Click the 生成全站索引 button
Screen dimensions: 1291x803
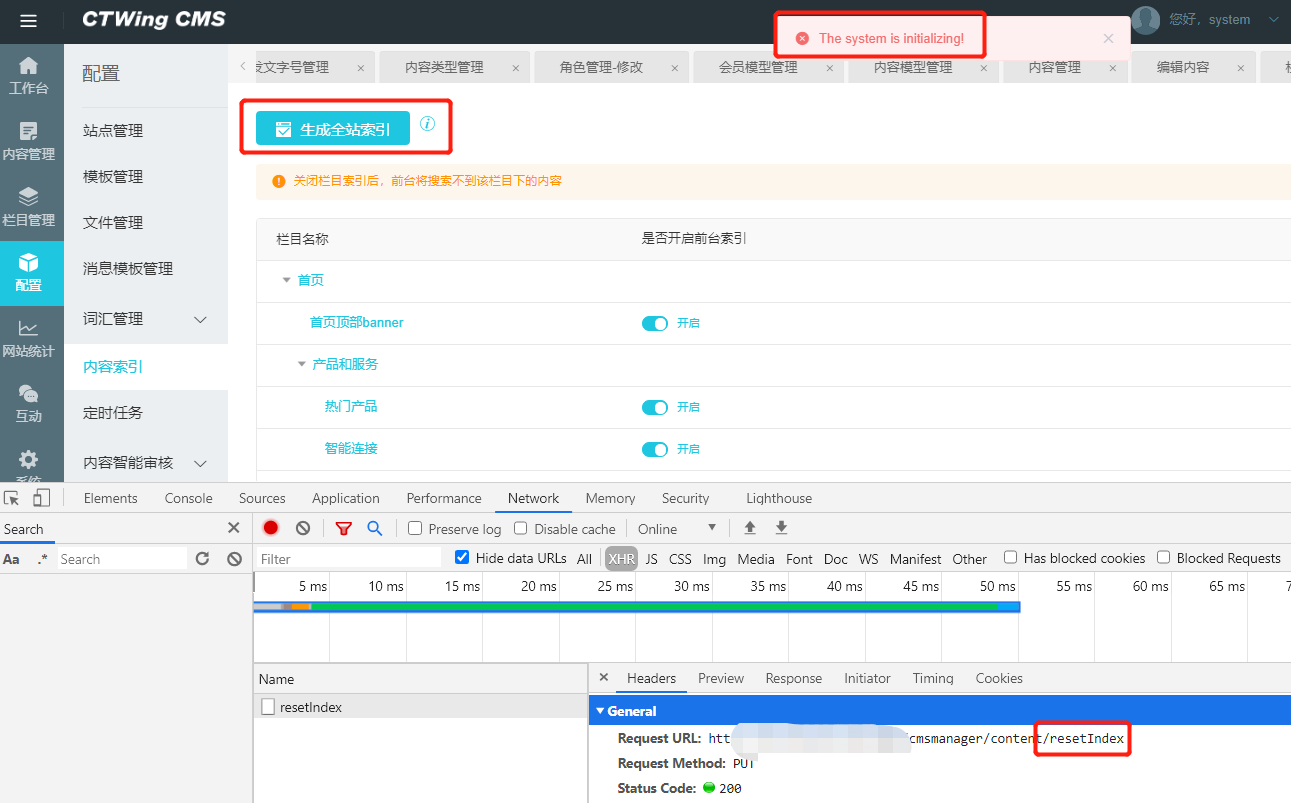(333, 129)
